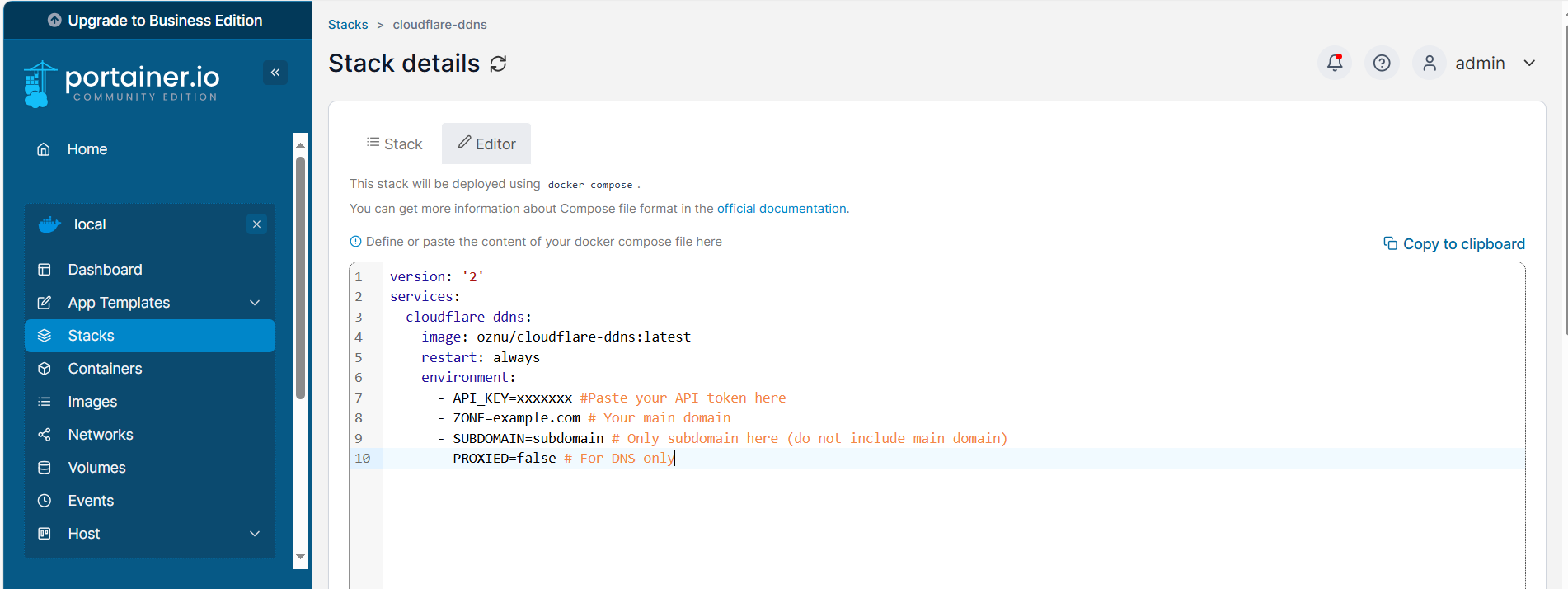
Task: Click the restart: always line
Action: [481, 357]
